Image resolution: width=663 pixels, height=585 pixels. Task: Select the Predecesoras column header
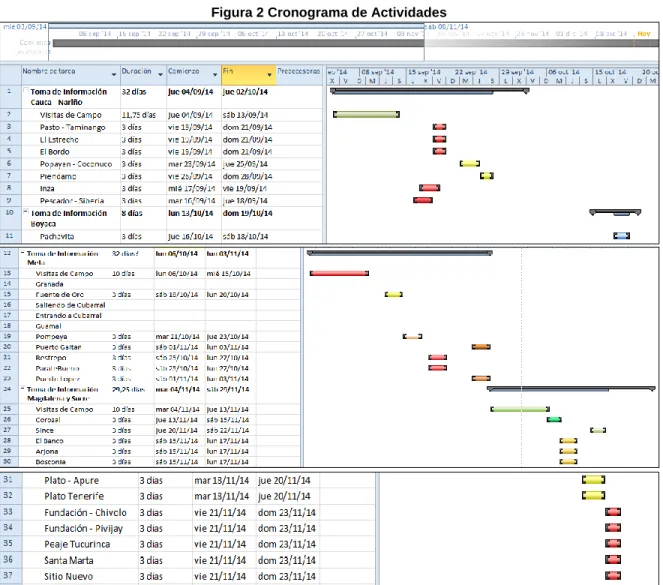click(x=299, y=71)
